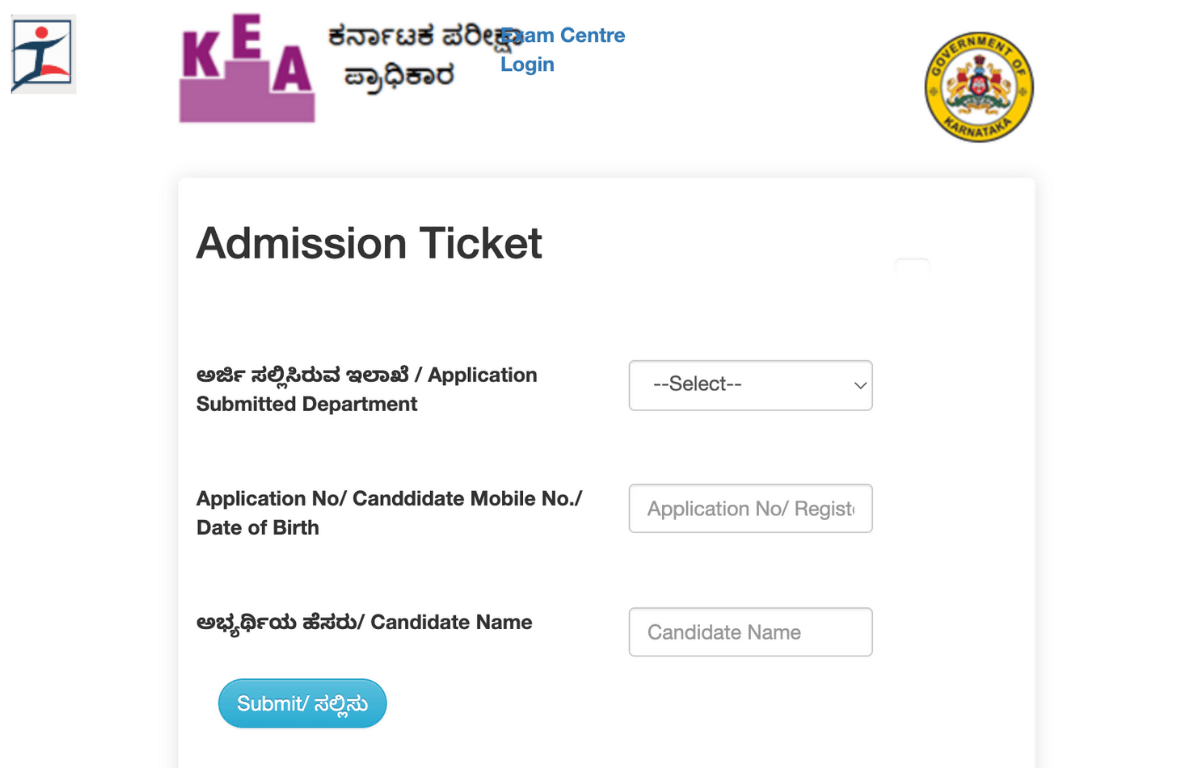Viewport: 1200px width, 768px height.
Task: Click the faint empty box beside Admission Ticket
Action: [x=912, y=266]
